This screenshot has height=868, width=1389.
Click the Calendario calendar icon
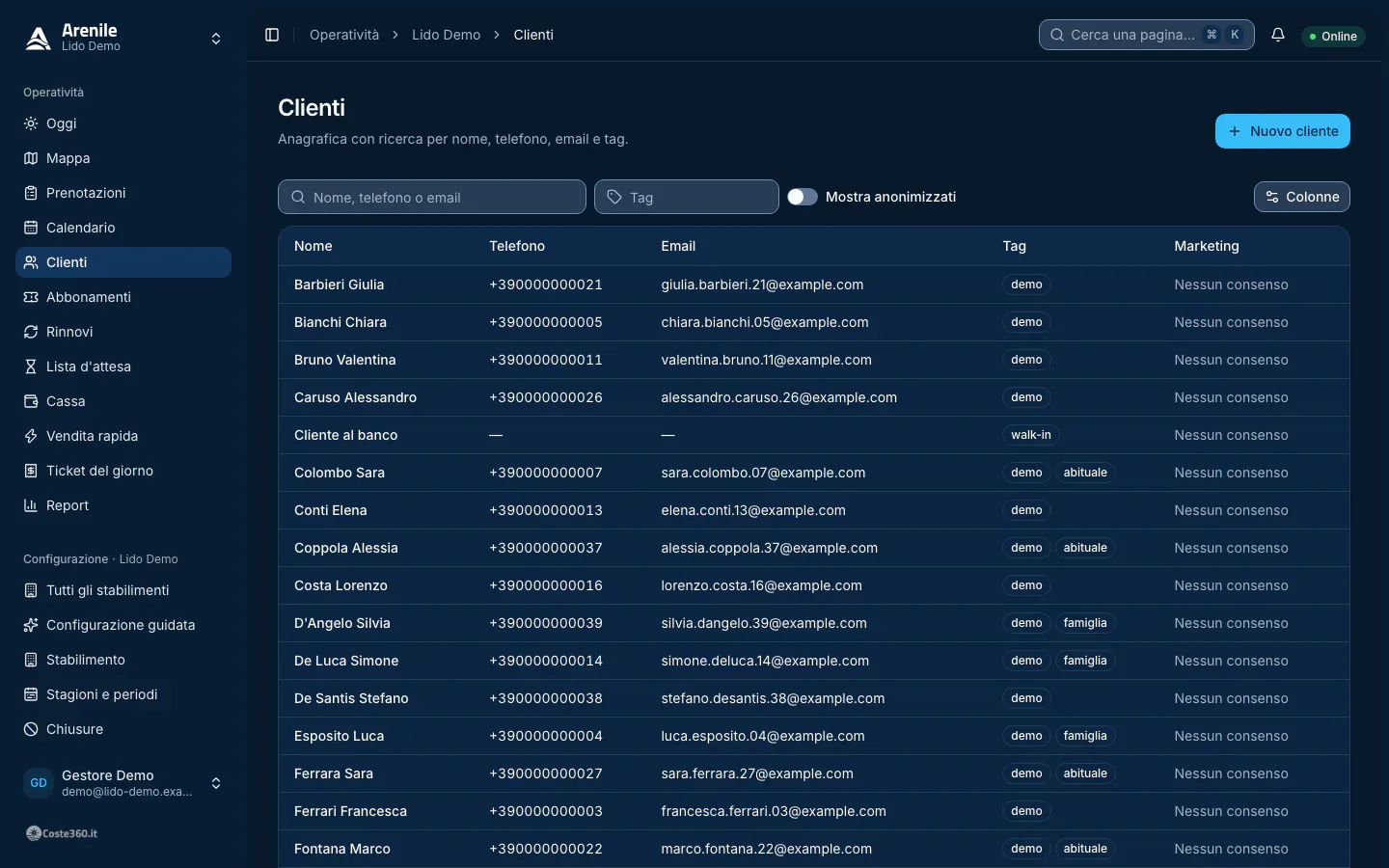[31, 228]
